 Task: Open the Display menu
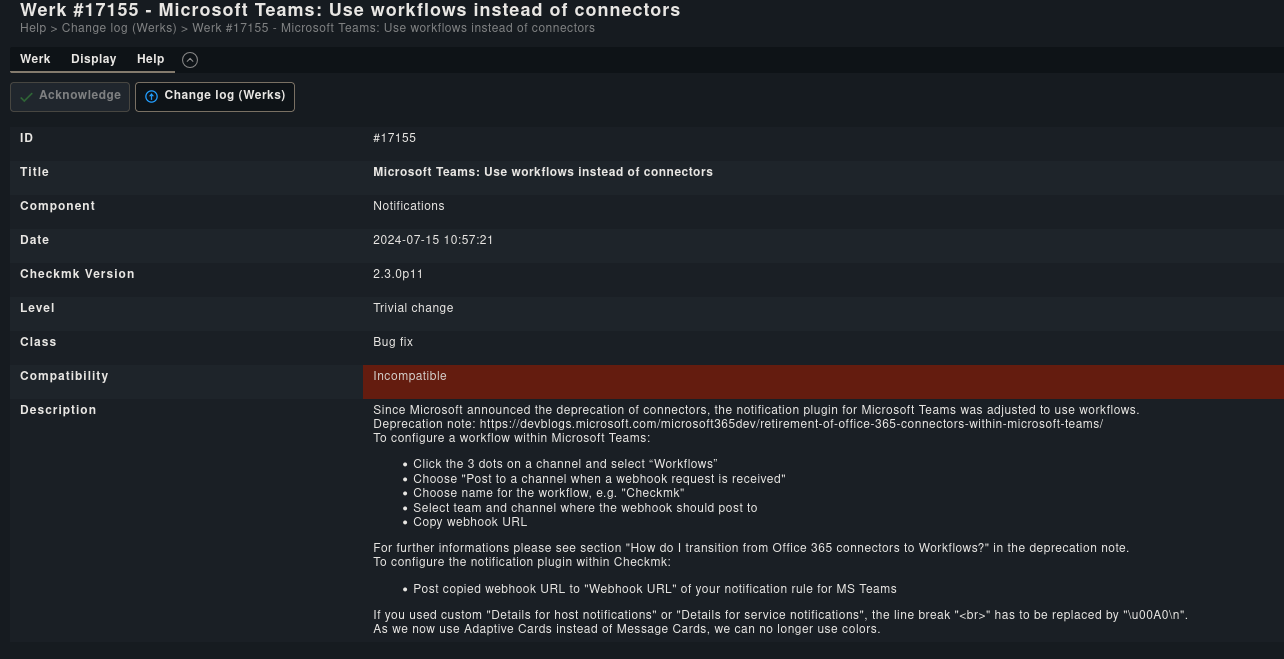click(94, 59)
